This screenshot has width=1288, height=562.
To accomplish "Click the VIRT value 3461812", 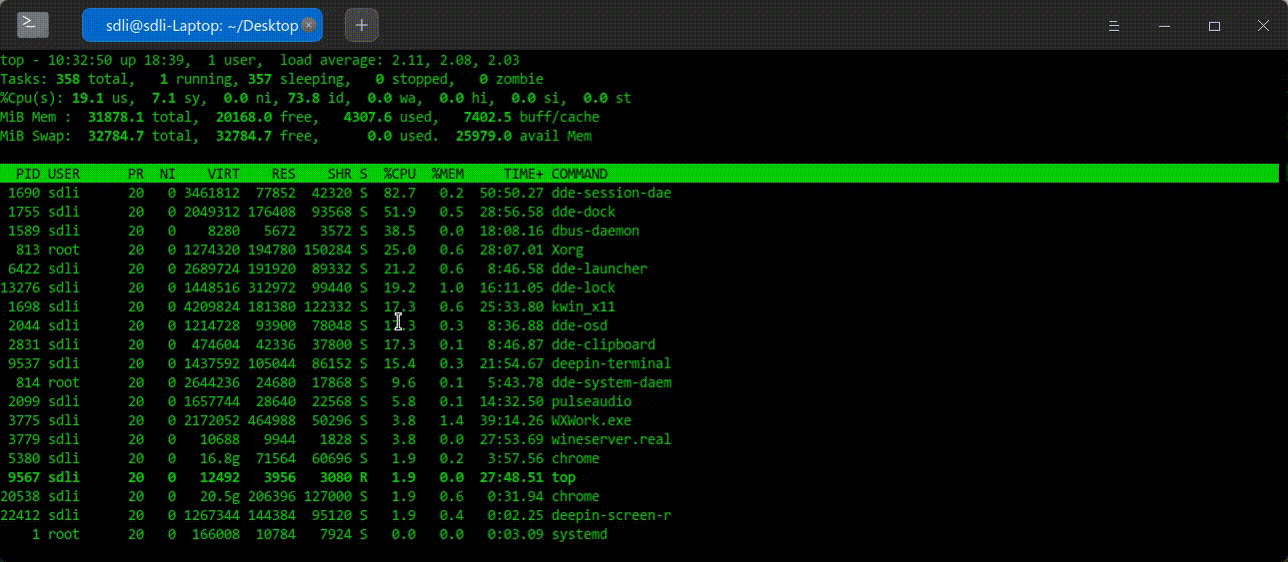I will click(212, 193).
